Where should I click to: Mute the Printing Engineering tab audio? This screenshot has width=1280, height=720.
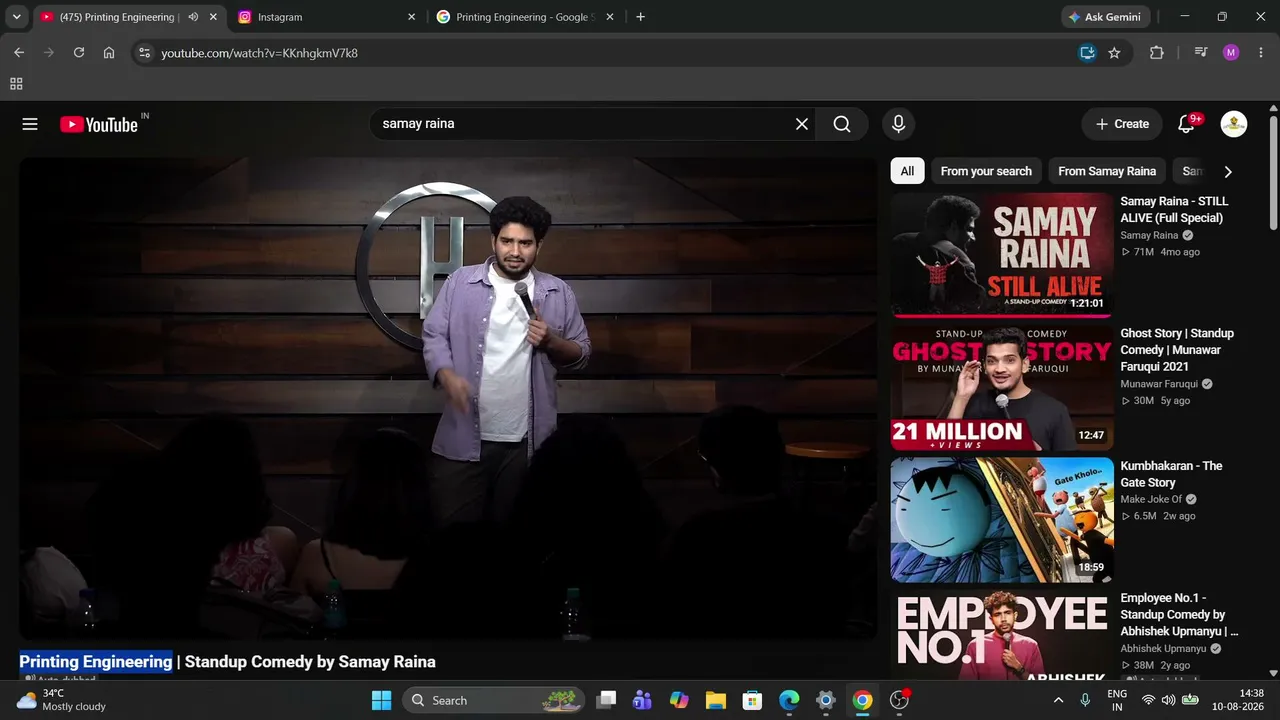pyautogui.click(x=193, y=17)
